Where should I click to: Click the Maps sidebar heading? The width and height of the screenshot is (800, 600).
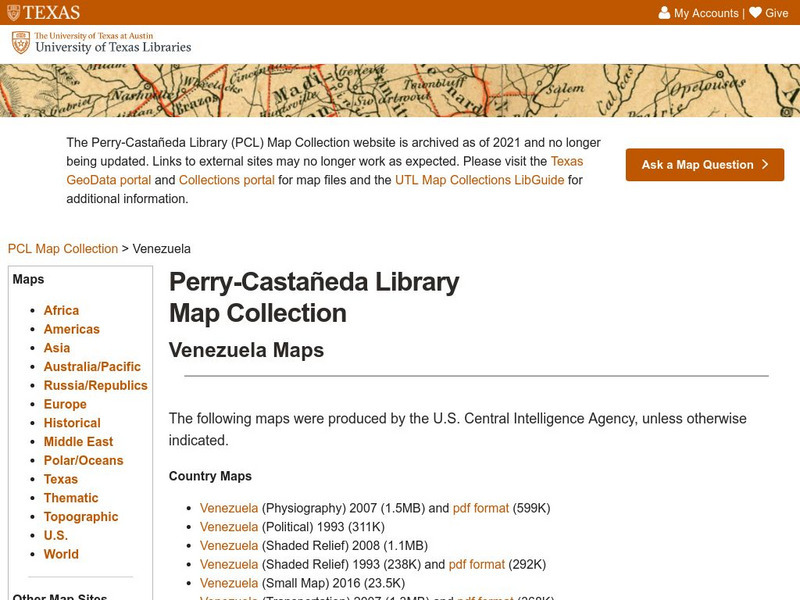pyautogui.click(x=28, y=279)
